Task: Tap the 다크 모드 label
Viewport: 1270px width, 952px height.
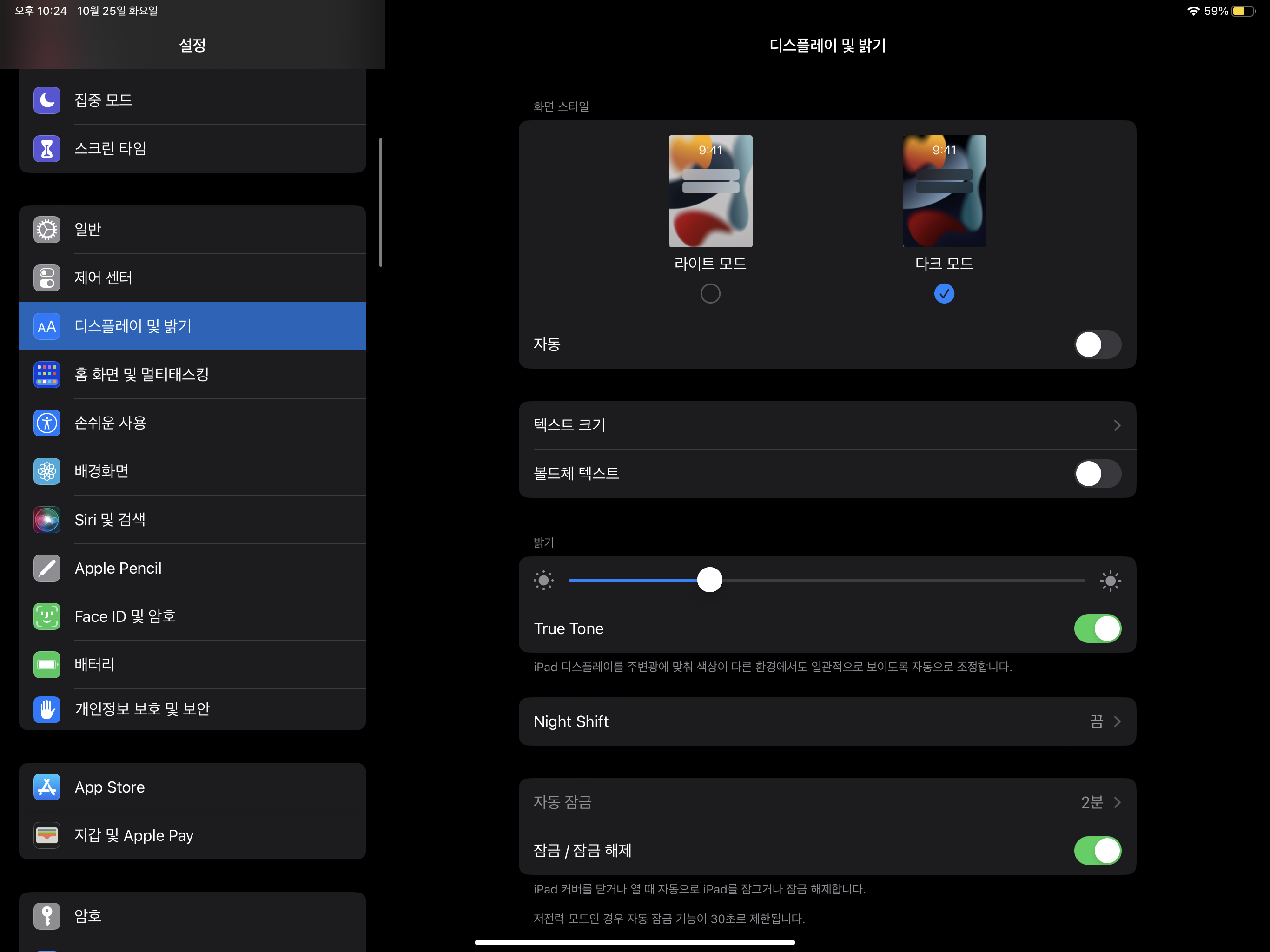Action: click(944, 264)
